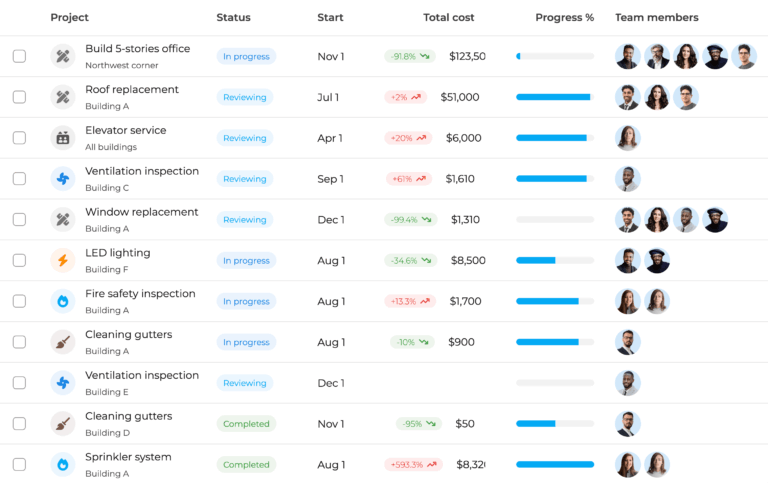Click the Elevator service project icon
Image resolution: width=768 pixels, height=483 pixels.
[63, 138]
